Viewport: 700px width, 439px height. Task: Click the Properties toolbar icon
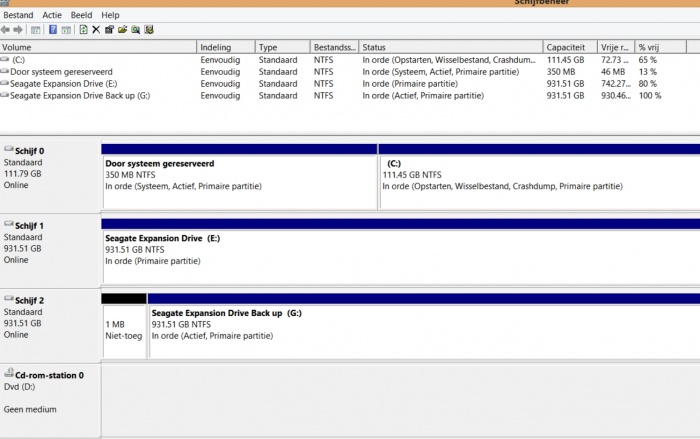coord(109,30)
